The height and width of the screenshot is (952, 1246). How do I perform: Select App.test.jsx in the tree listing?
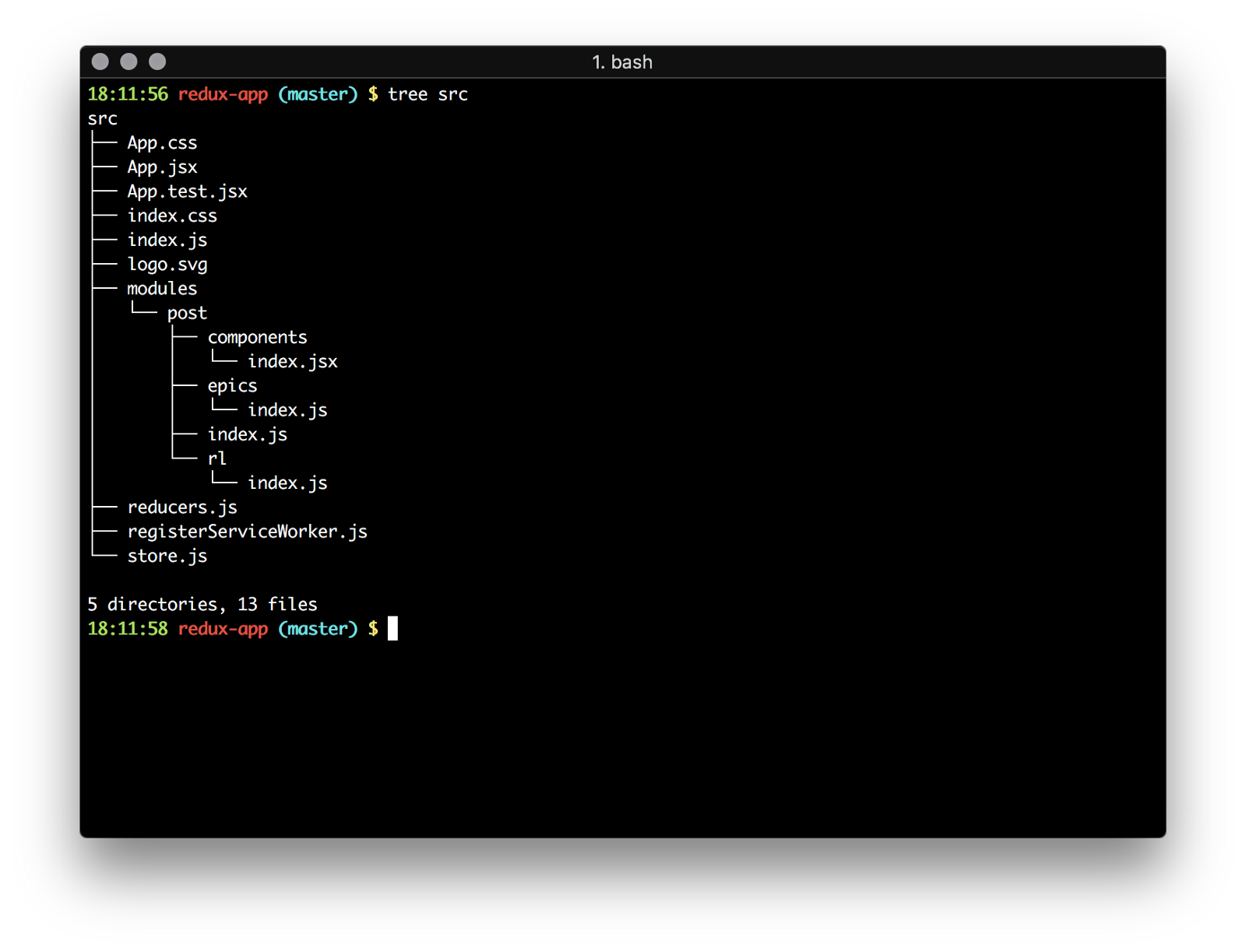(187, 191)
